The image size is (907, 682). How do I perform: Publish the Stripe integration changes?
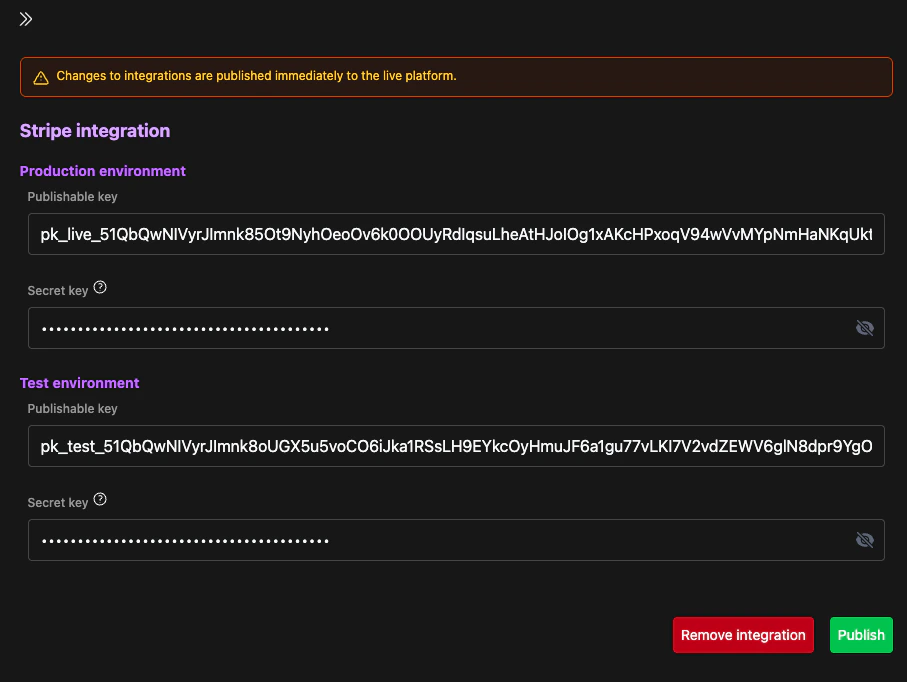861,635
